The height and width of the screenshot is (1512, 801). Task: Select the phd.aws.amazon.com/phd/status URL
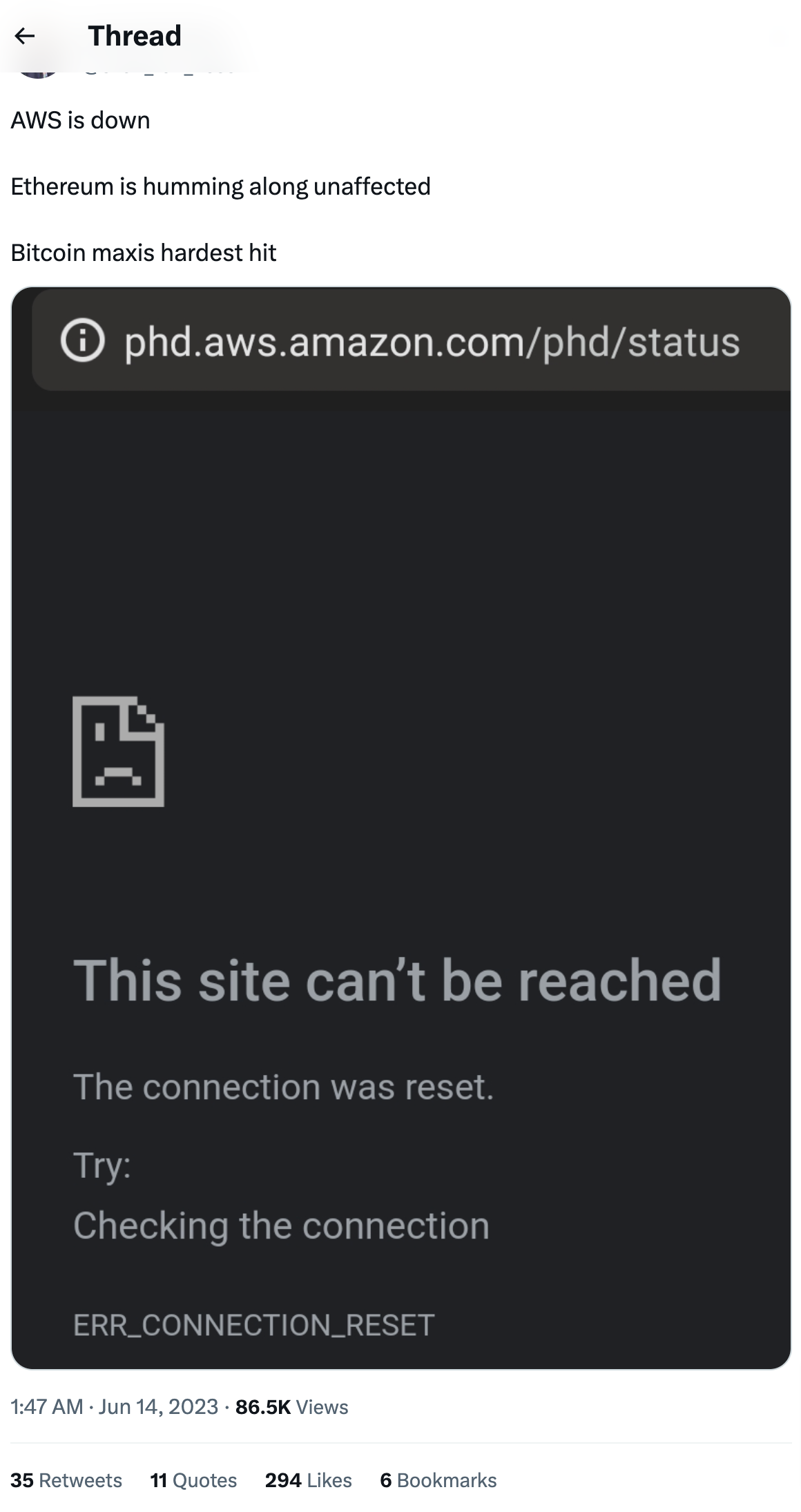coord(432,342)
